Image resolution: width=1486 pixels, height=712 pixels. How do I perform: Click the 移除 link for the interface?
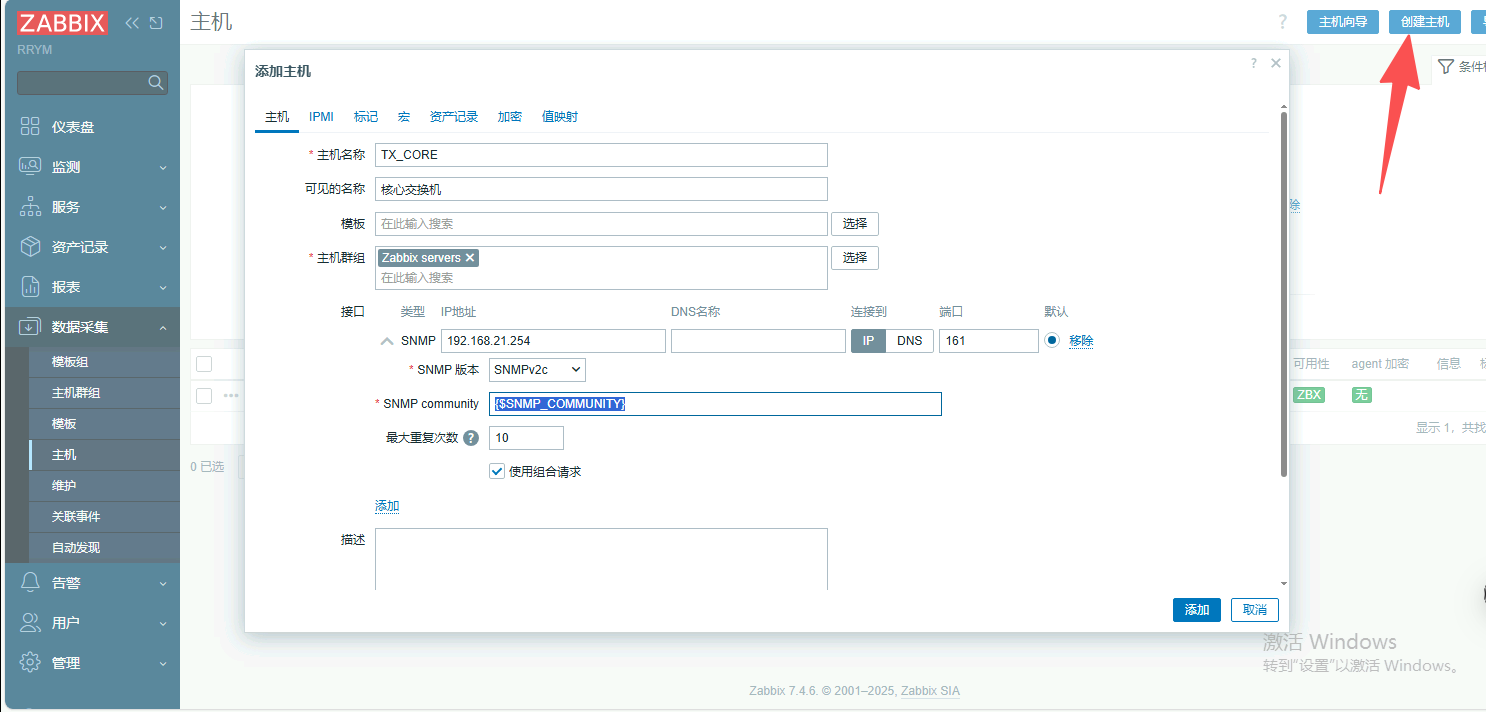click(x=1081, y=341)
